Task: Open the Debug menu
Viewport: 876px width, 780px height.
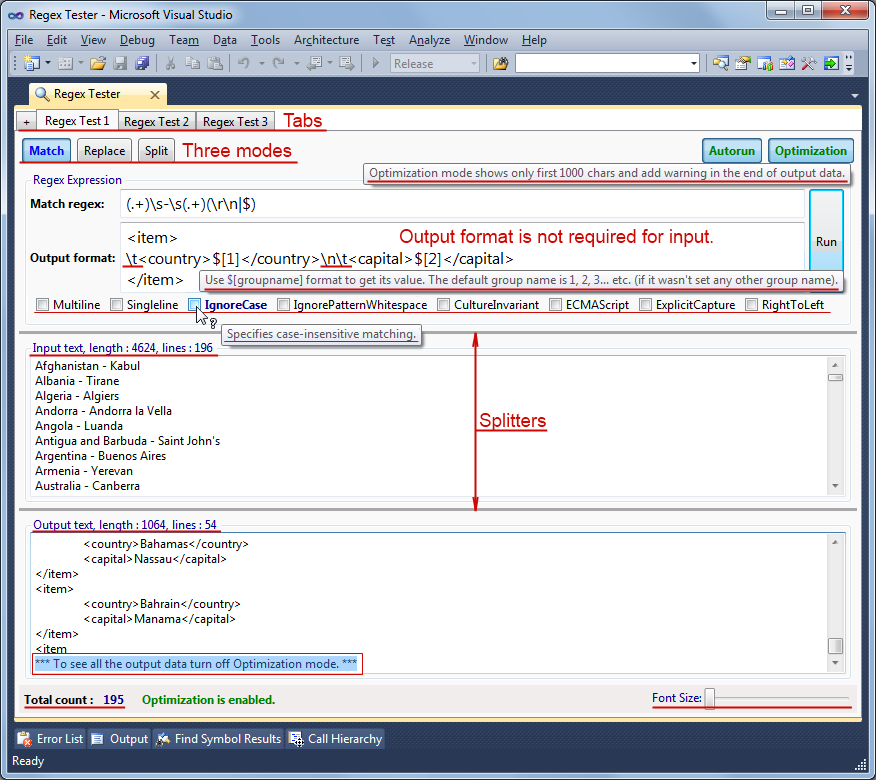Action: [137, 40]
